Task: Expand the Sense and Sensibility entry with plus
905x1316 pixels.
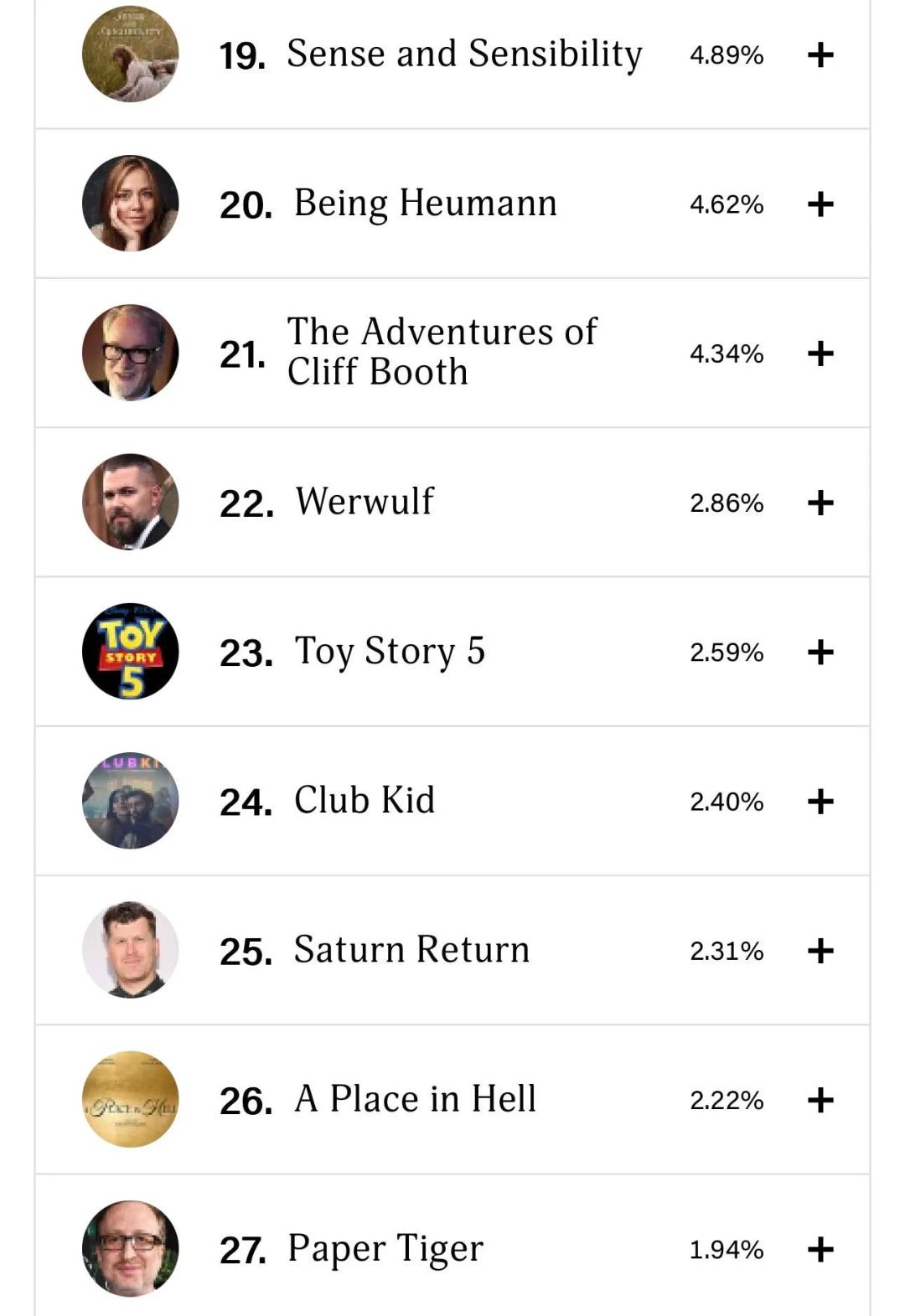Action: (x=820, y=55)
